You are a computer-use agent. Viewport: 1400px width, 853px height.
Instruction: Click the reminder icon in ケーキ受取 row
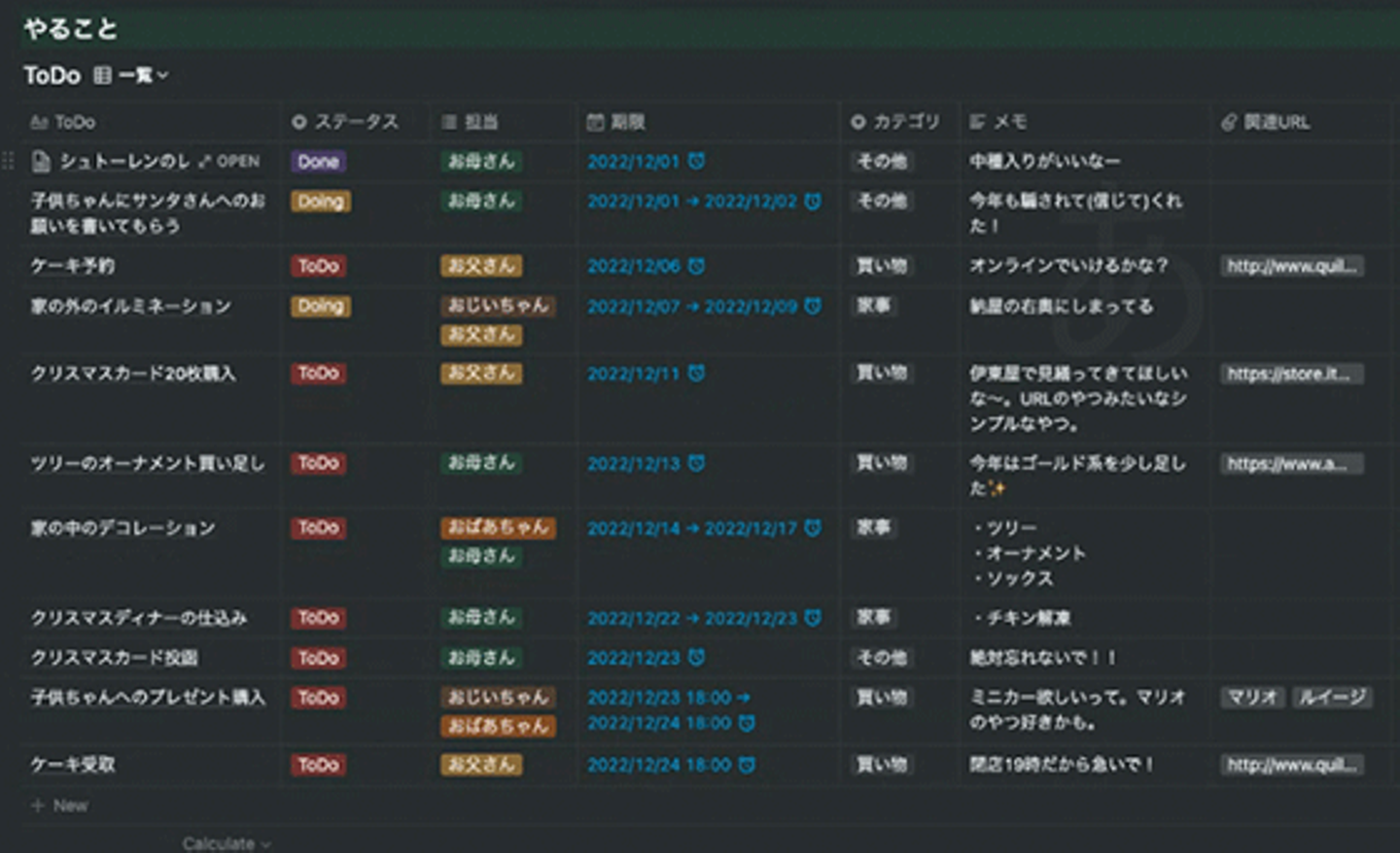(747, 764)
